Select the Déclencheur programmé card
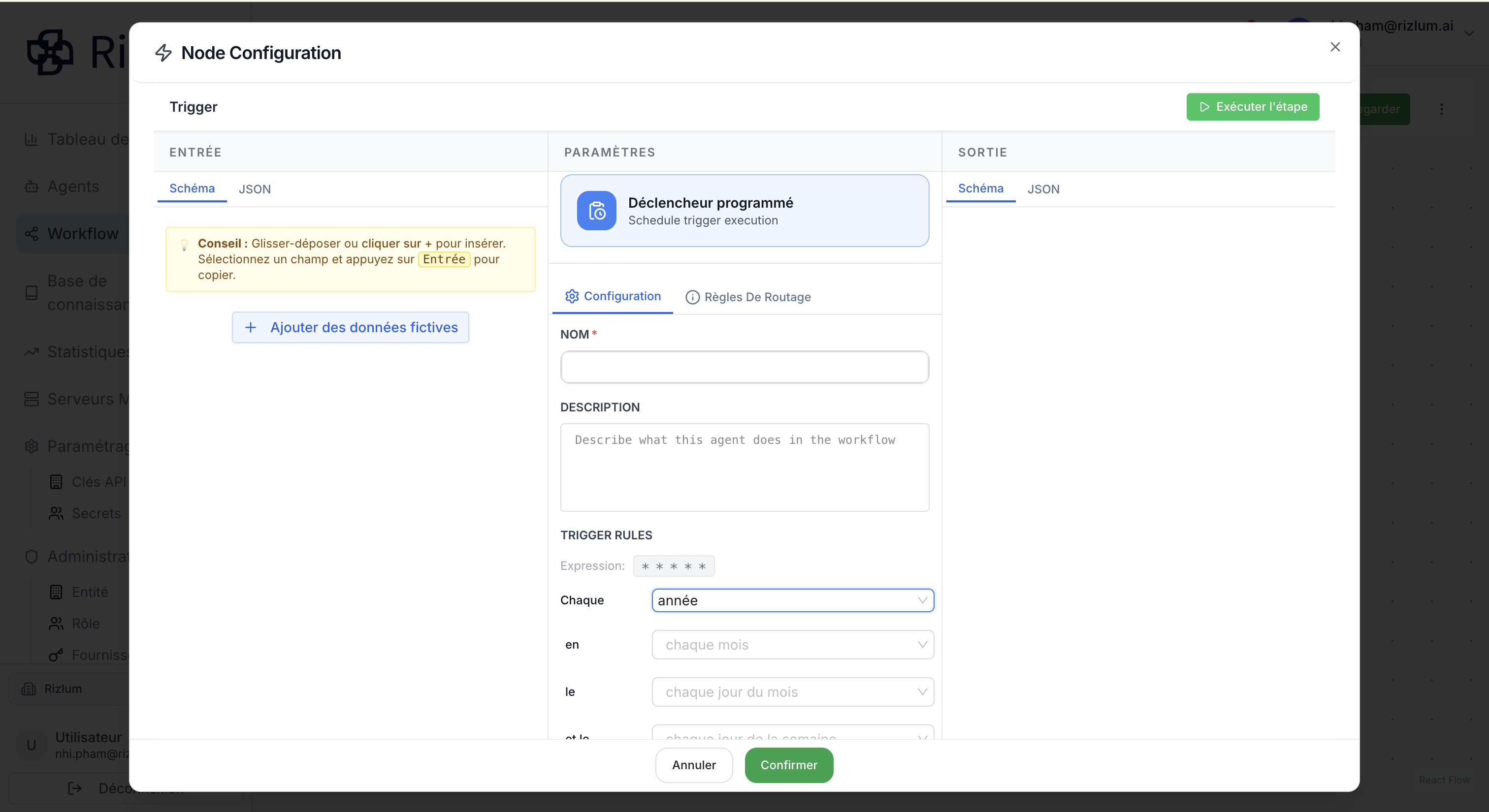1489x812 pixels. coord(744,211)
